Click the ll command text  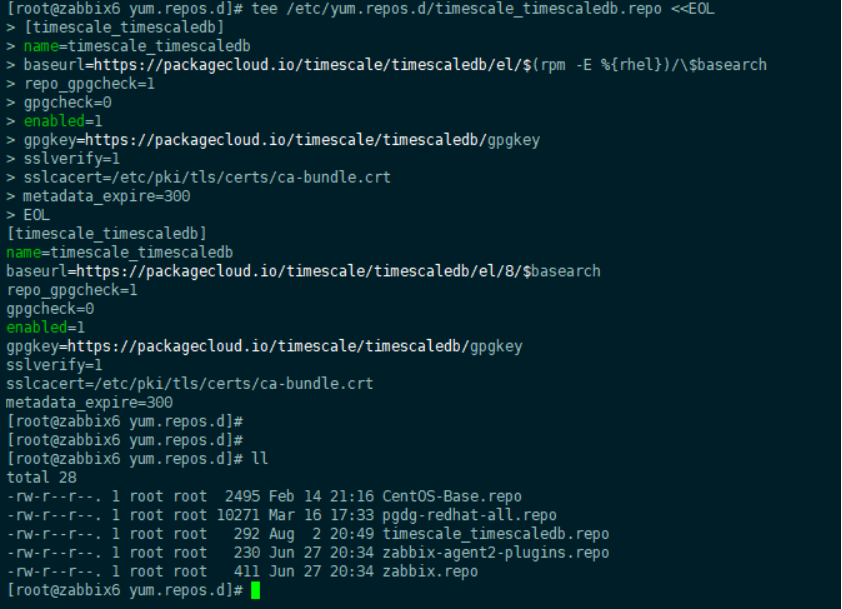tap(259, 459)
